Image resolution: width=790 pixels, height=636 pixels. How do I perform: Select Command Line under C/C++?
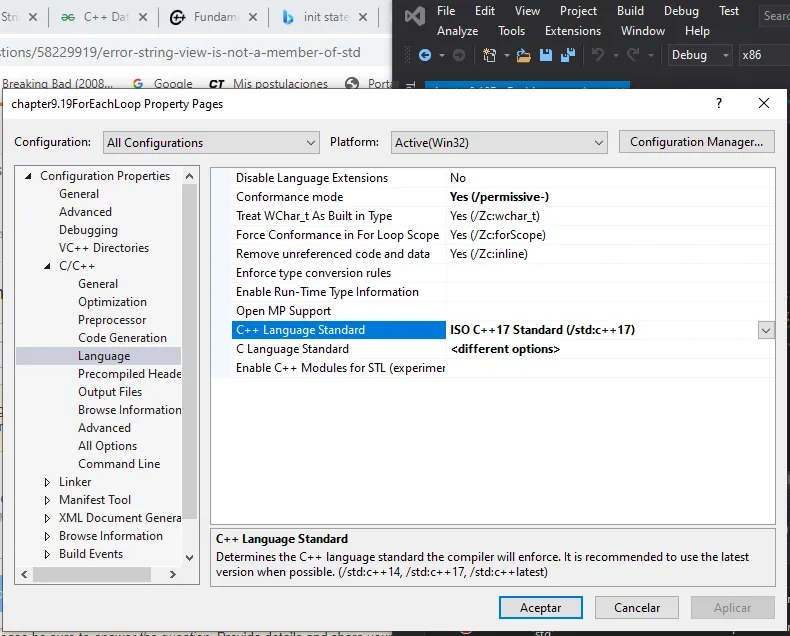pyautogui.click(x=119, y=464)
